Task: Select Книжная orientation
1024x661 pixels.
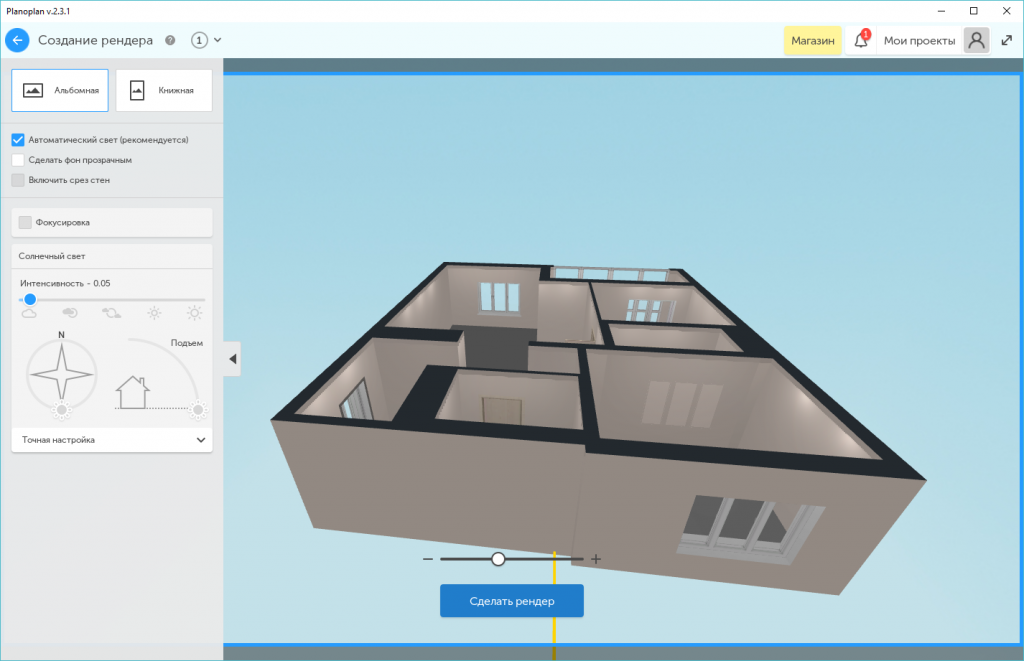Action: click(164, 90)
